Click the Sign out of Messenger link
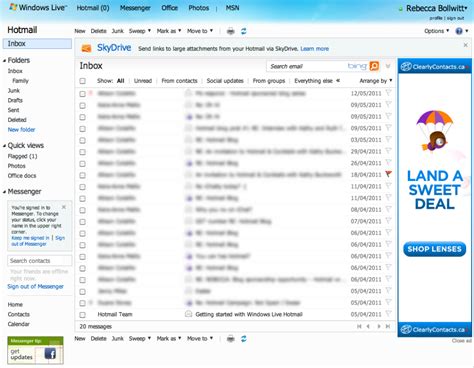The width and height of the screenshot is (474, 368). 35,286
